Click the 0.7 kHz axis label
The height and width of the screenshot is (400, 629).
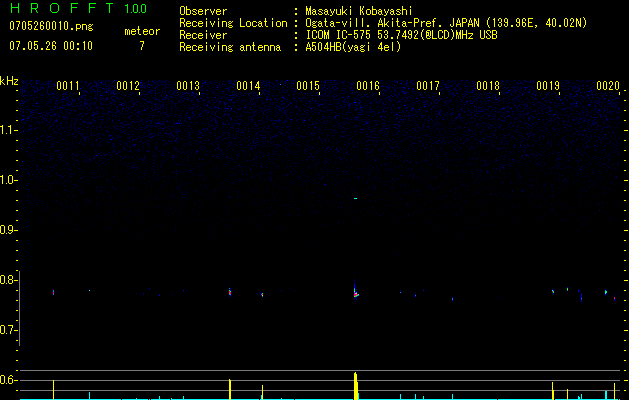8,330
